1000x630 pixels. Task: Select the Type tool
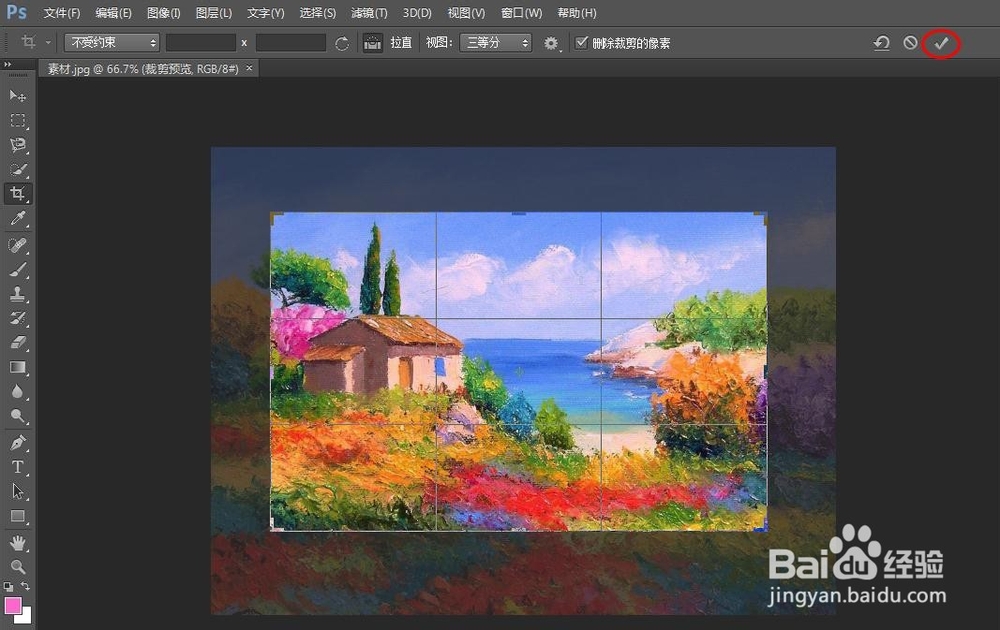(x=17, y=467)
